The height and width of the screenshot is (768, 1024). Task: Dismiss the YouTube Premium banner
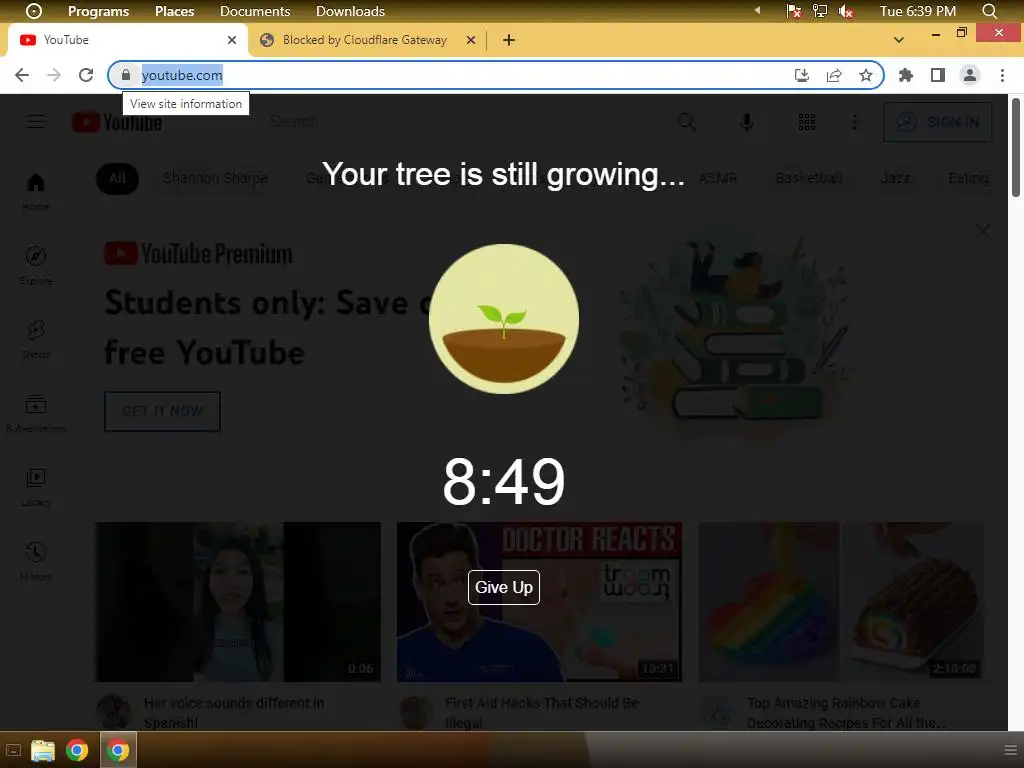tap(983, 231)
